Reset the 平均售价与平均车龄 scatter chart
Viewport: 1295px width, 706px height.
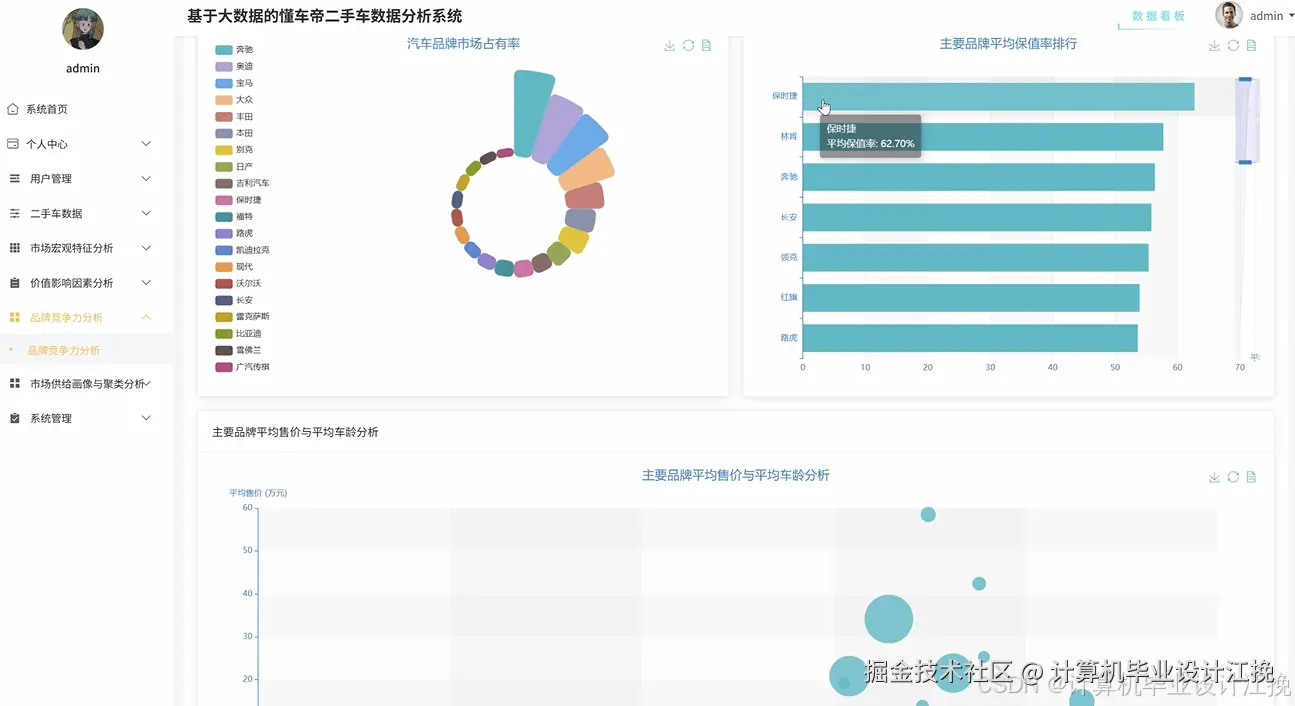(x=1233, y=477)
